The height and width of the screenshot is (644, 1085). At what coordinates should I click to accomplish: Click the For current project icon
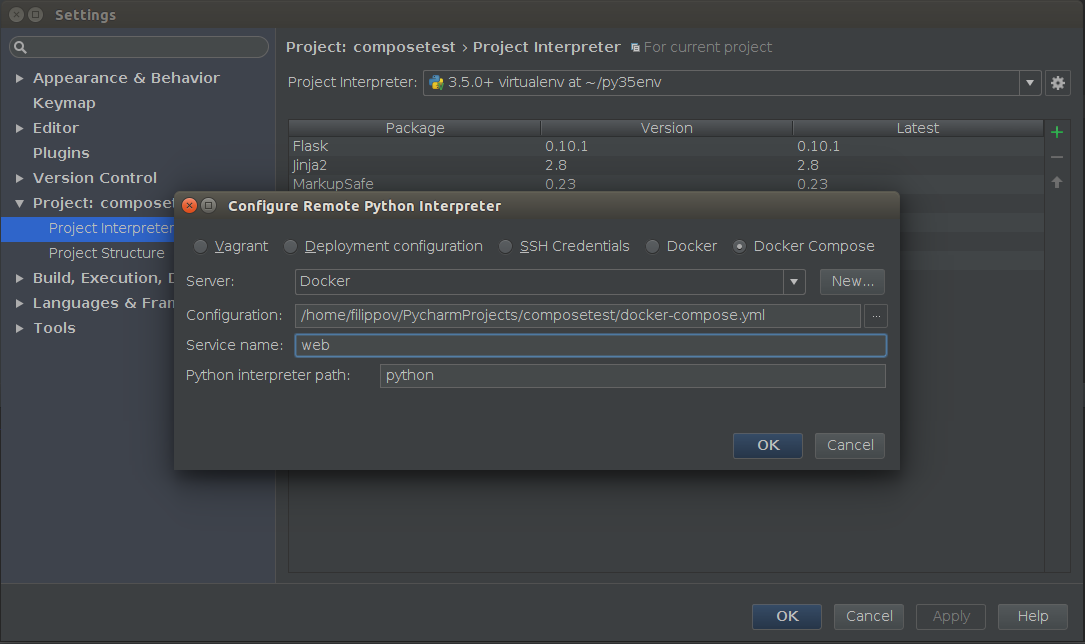click(x=635, y=48)
